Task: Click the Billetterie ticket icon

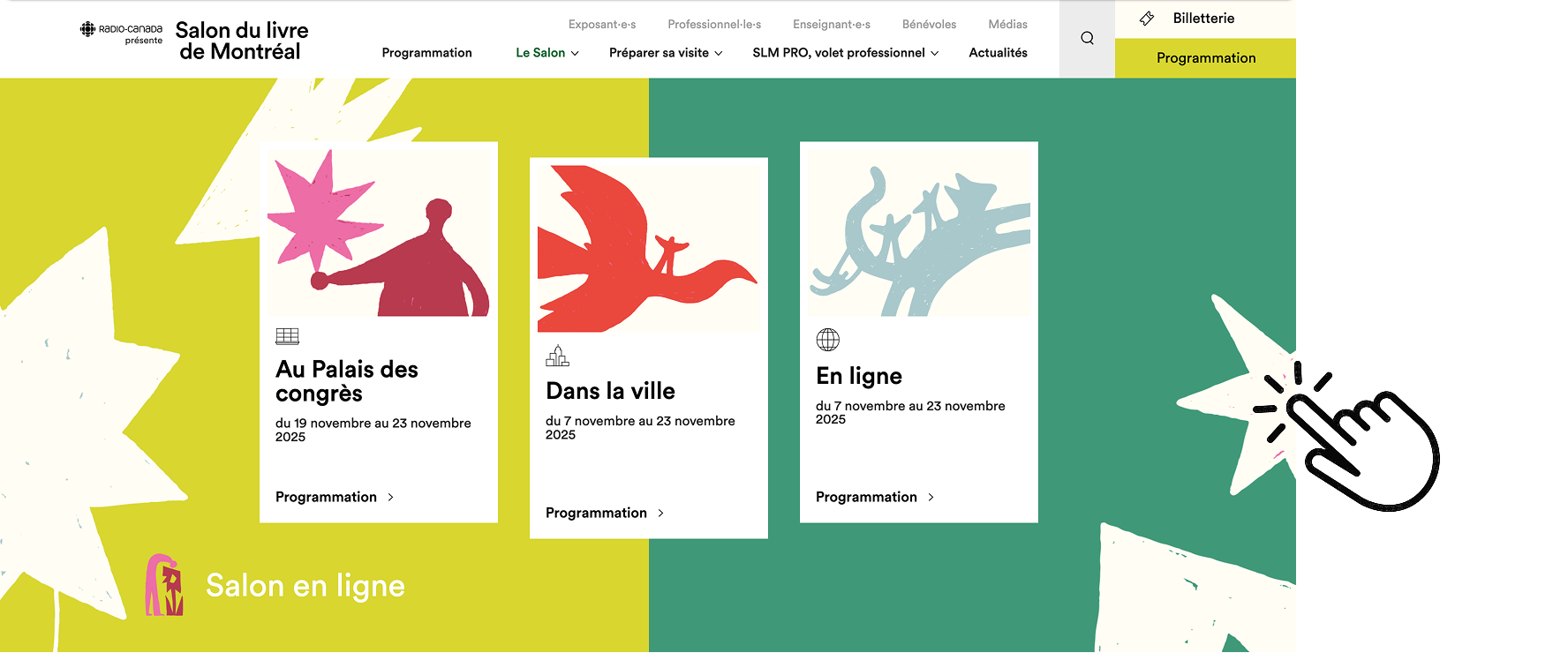Action: [1147, 19]
